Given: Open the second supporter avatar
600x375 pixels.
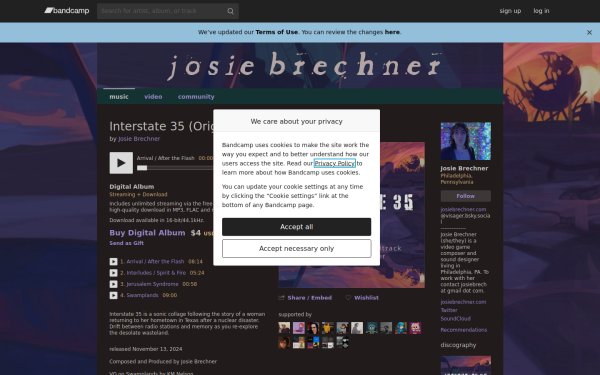Looking at the screenshot, I should (299, 328).
